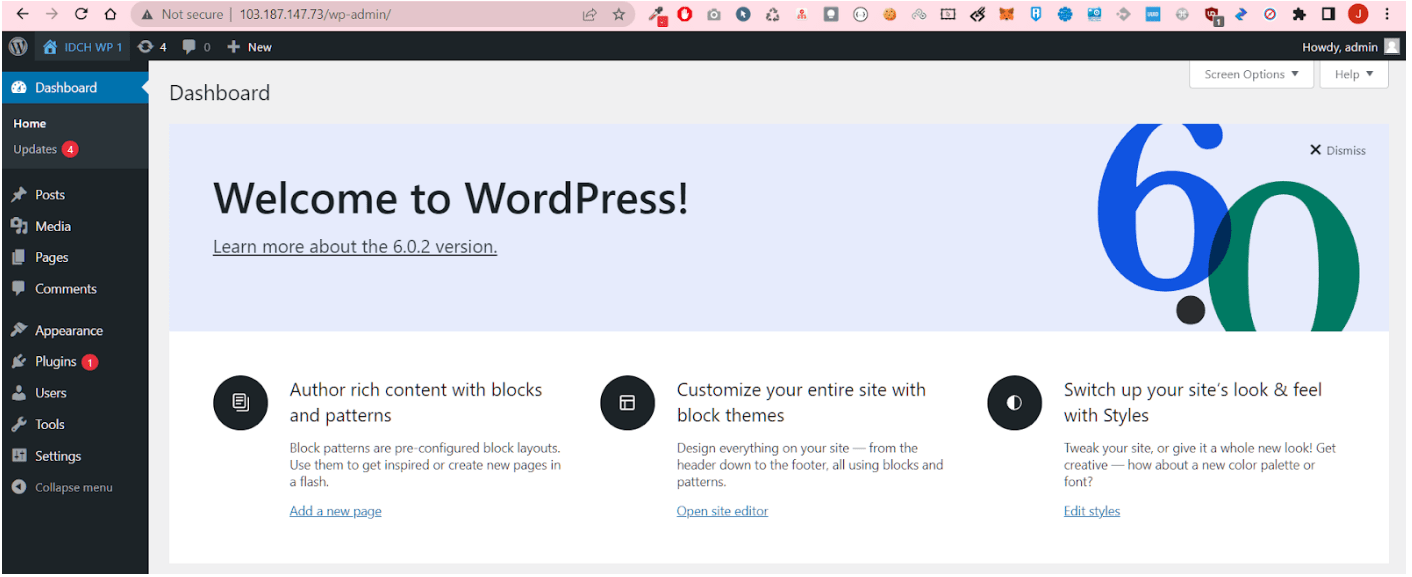Click the Posts pushpin icon in sidebar
The height and width of the screenshot is (577, 1412).
tap(19, 195)
